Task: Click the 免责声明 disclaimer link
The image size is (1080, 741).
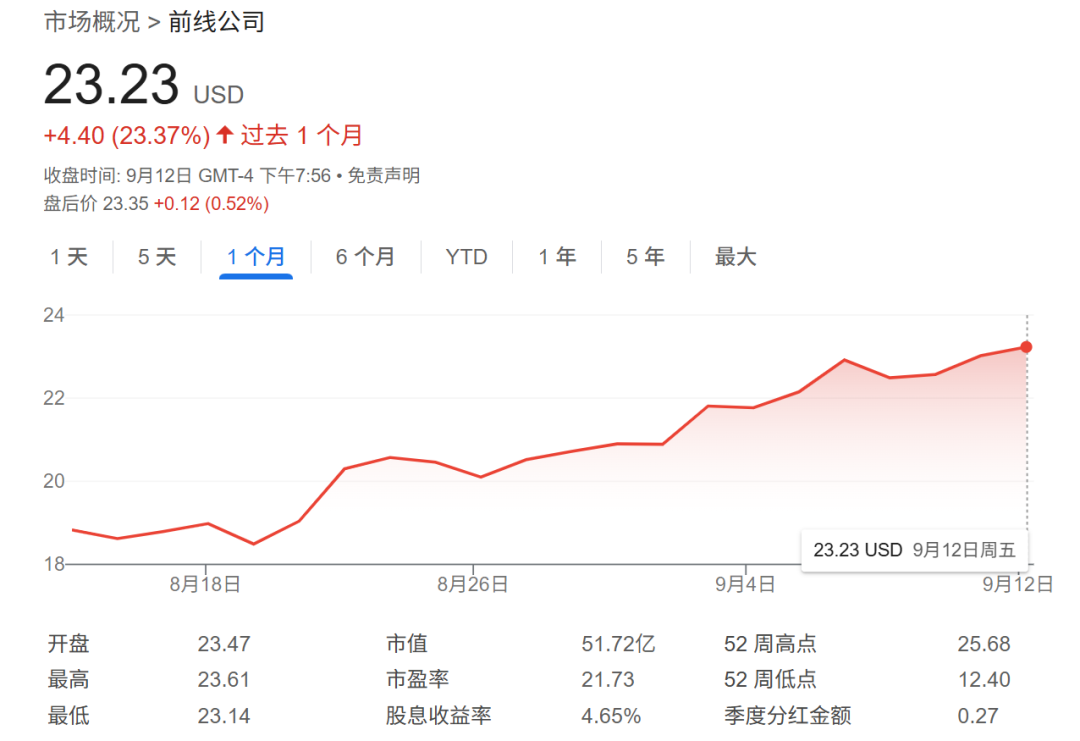Action: tap(383, 175)
